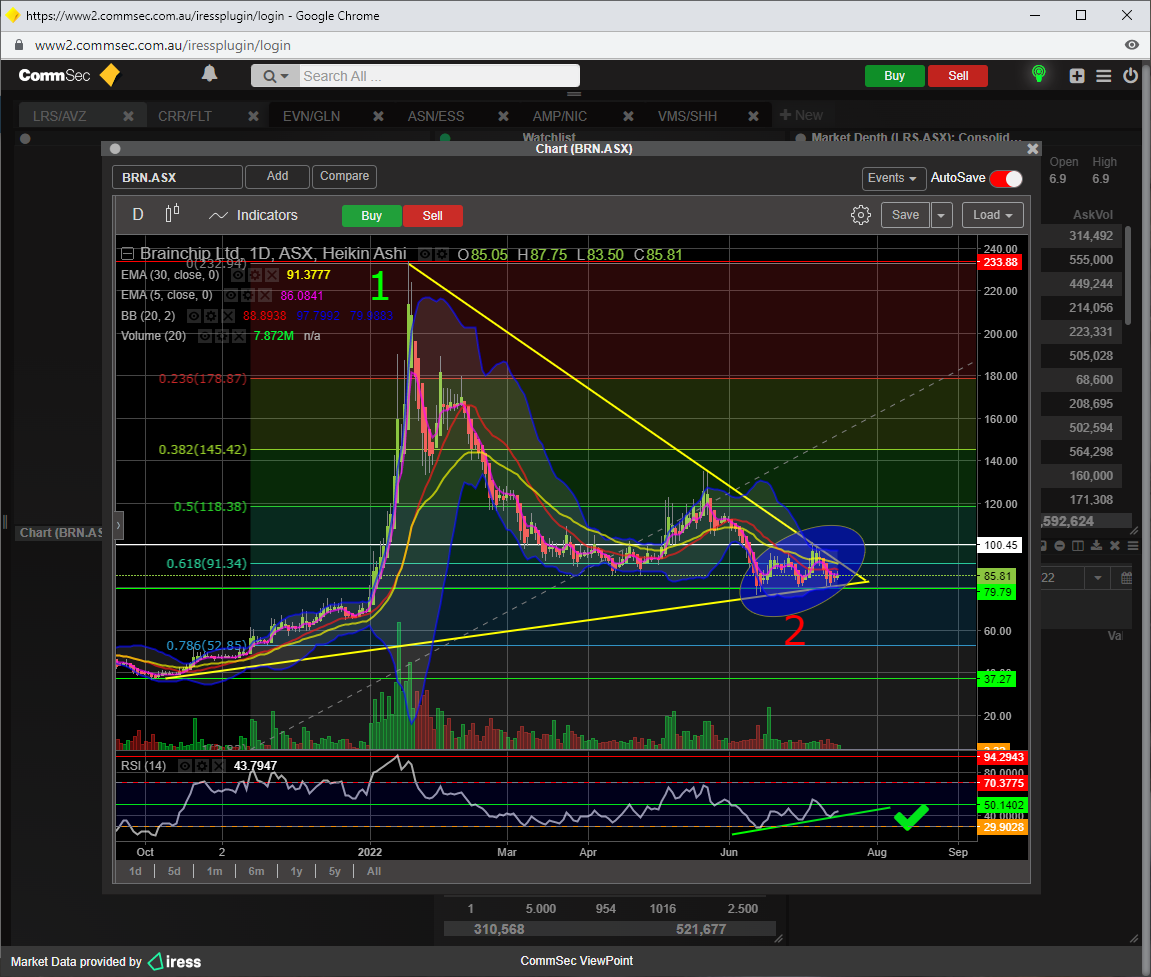Open the Save options arrow dropdown
This screenshot has height=977, width=1151.
(942, 215)
